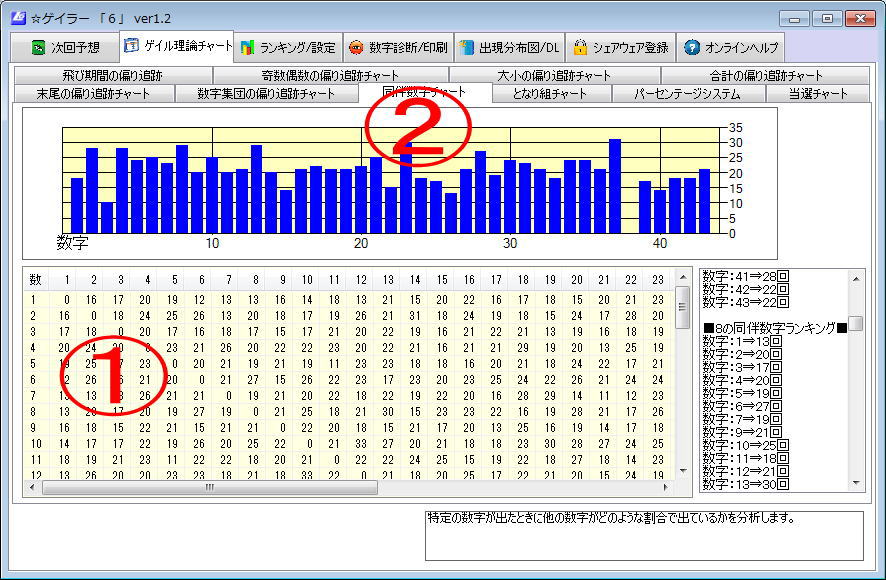Open the パーセンテージシステム tab
Image resolution: width=886 pixels, height=580 pixels.
point(688,94)
